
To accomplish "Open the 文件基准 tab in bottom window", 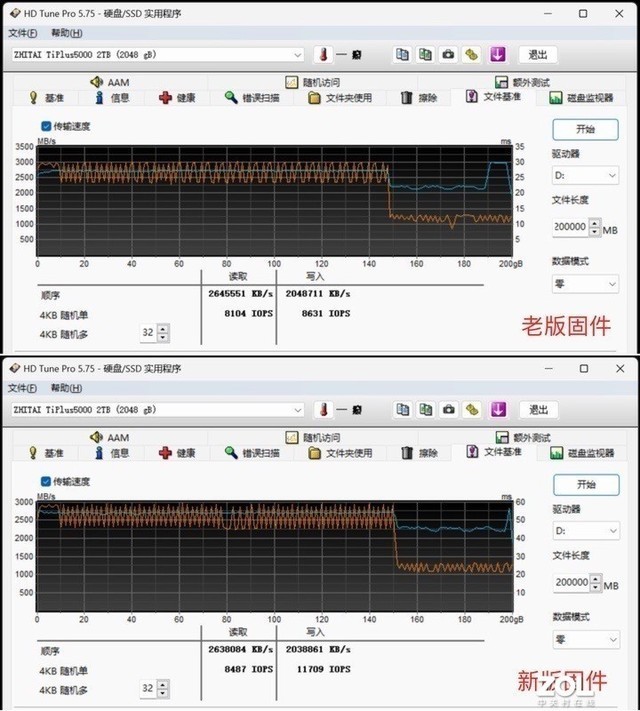I will pyautogui.click(x=493, y=452).
